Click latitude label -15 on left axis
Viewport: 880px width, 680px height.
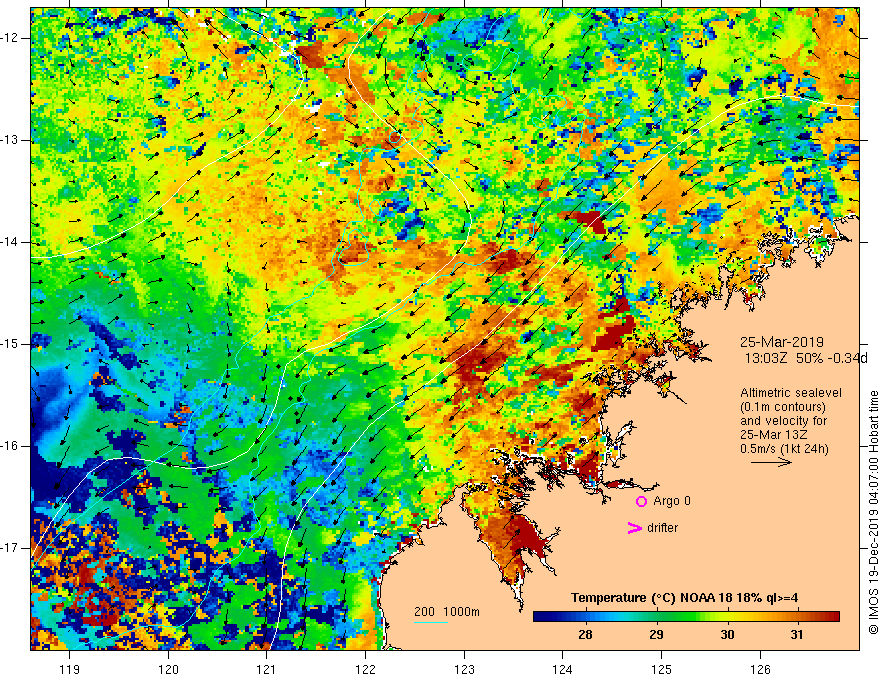pos(10,344)
